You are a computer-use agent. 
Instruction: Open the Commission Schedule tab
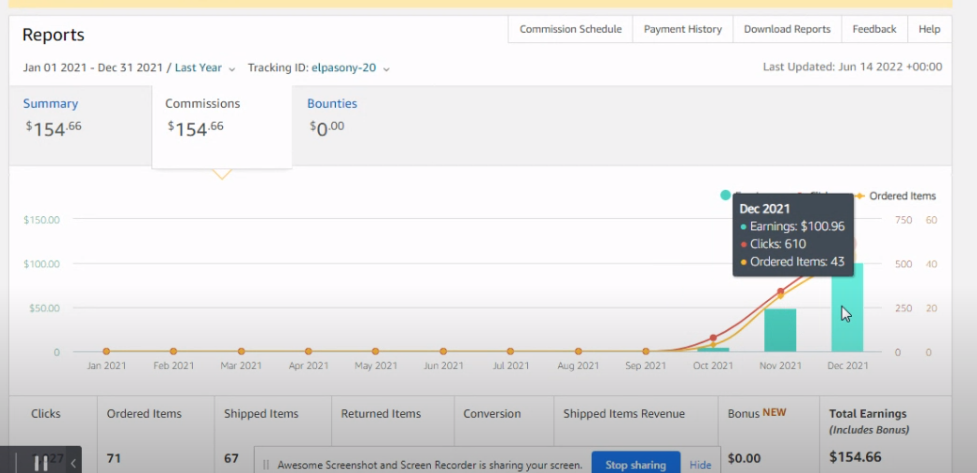pos(570,29)
